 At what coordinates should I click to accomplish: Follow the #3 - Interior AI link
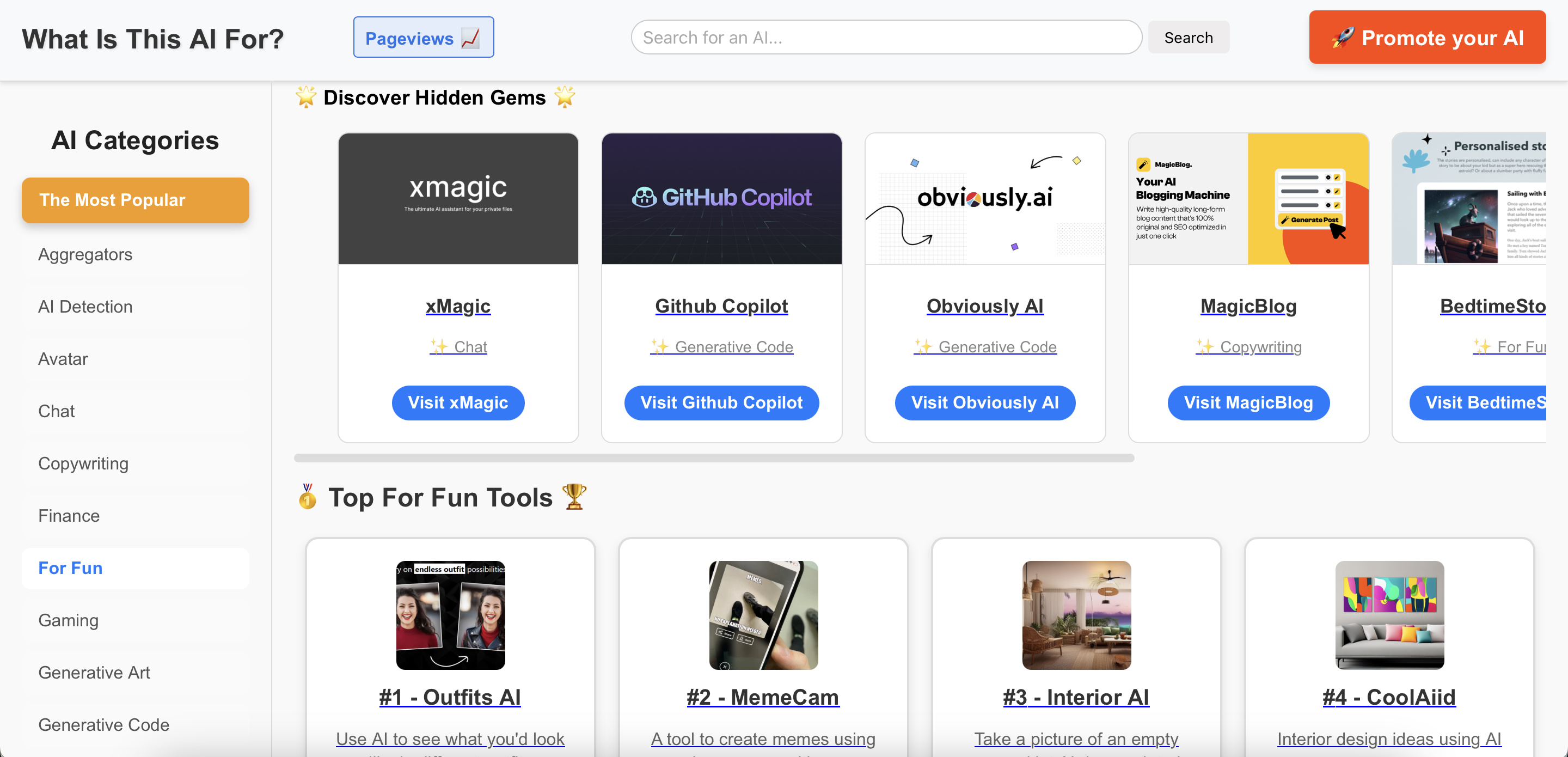click(1076, 697)
